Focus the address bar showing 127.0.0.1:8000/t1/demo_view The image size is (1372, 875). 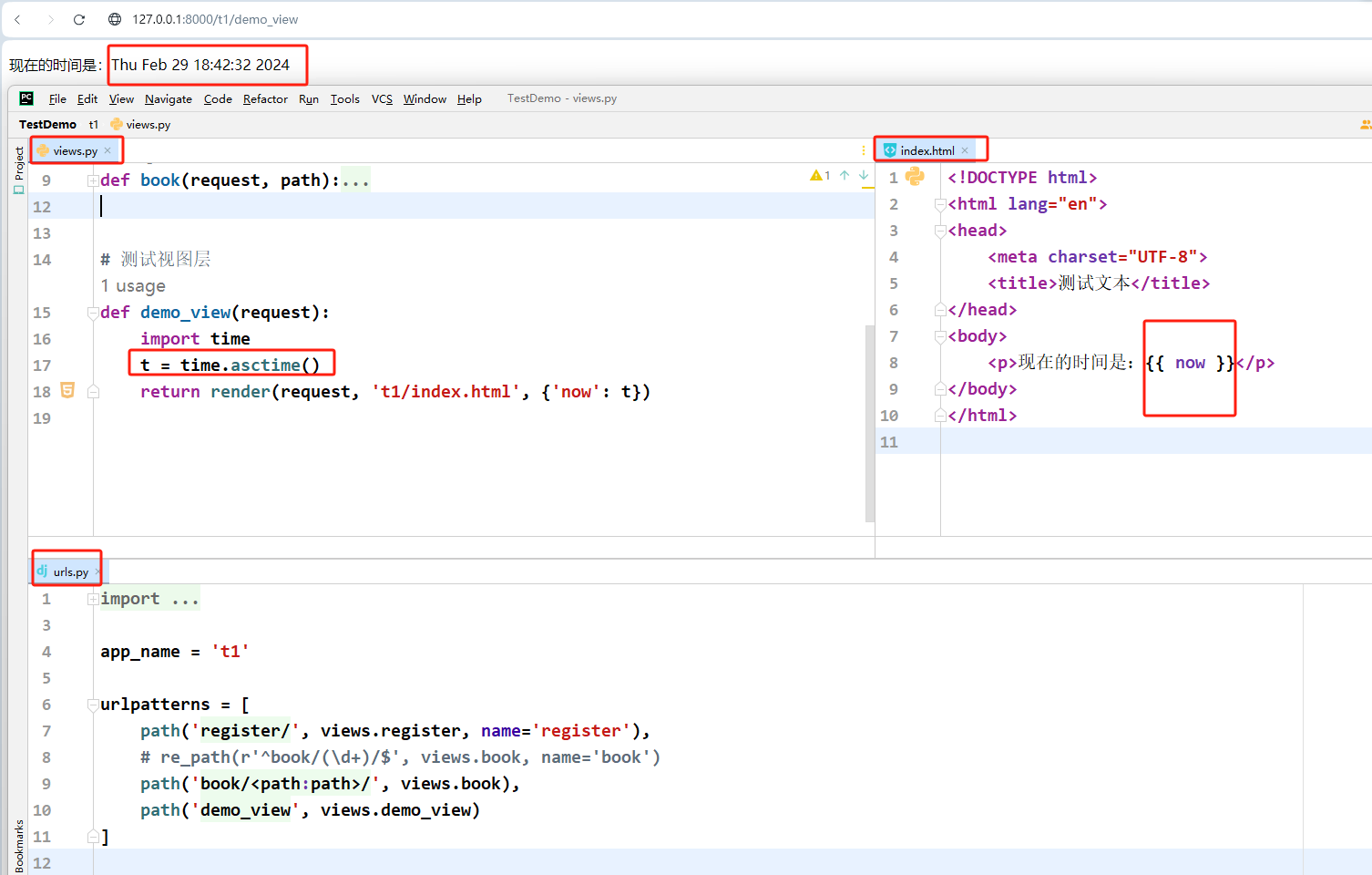(215, 19)
